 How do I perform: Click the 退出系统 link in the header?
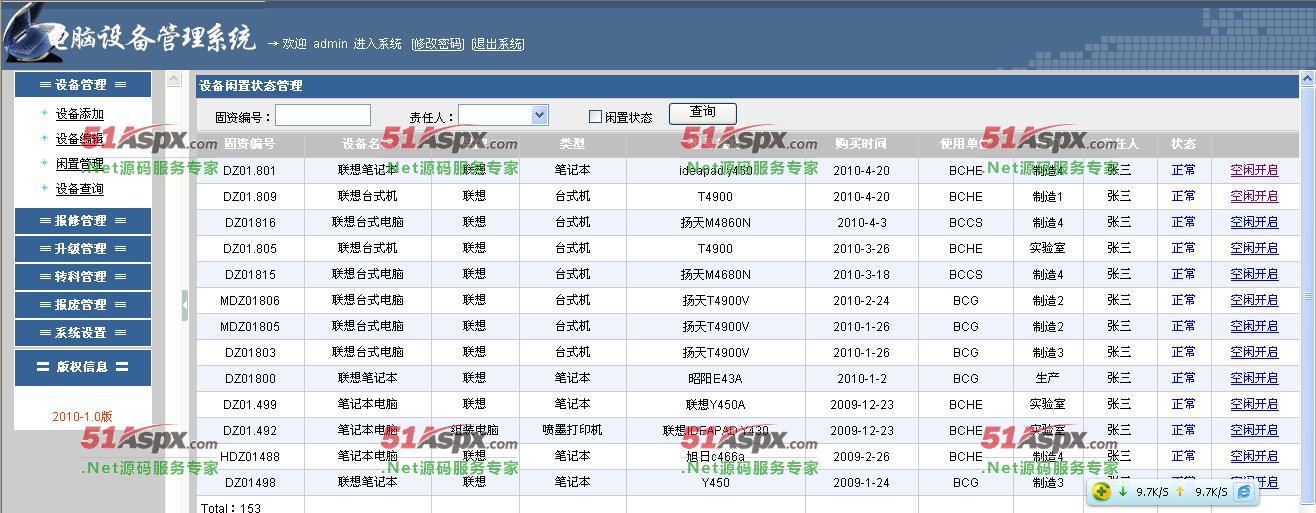click(498, 44)
